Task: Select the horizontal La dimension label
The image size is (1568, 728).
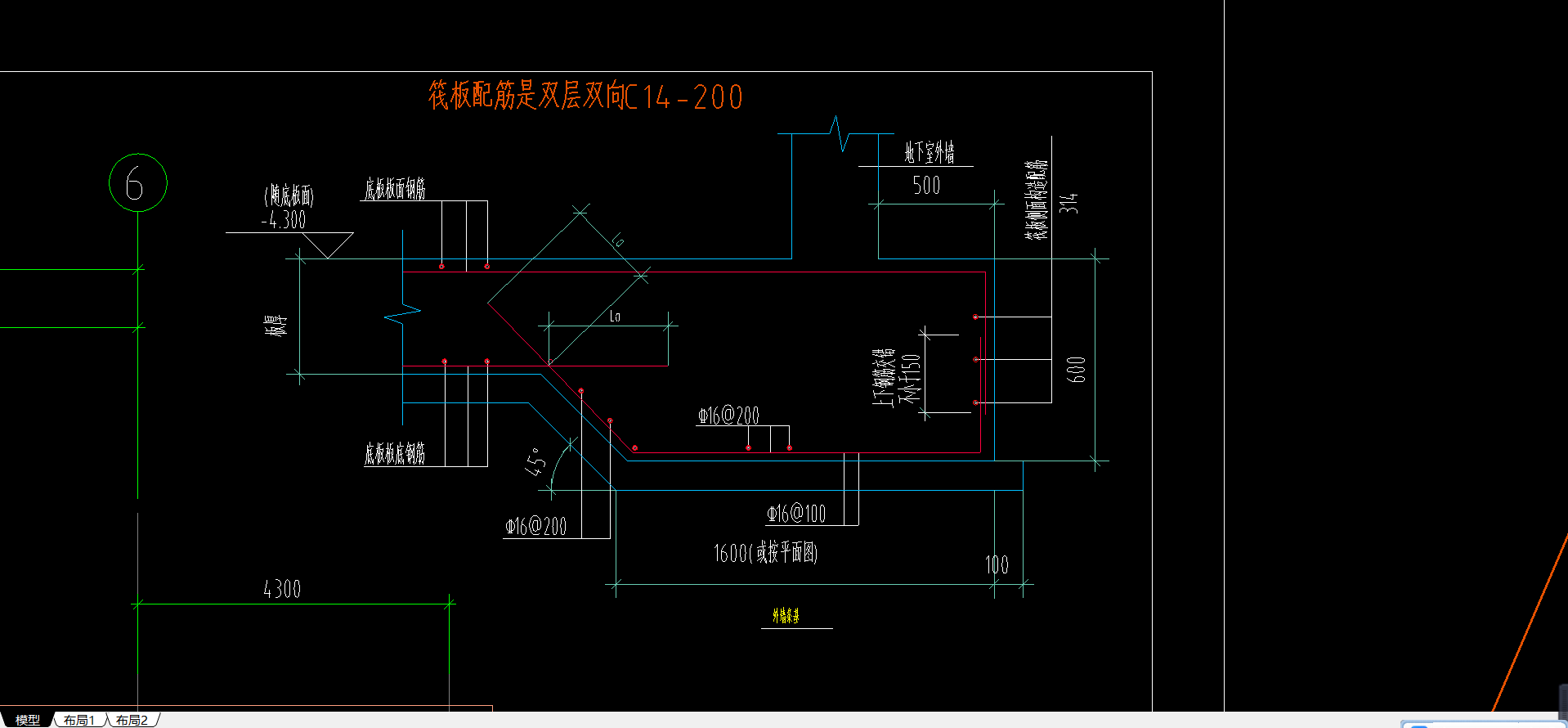Action: [x=615, y=316]
